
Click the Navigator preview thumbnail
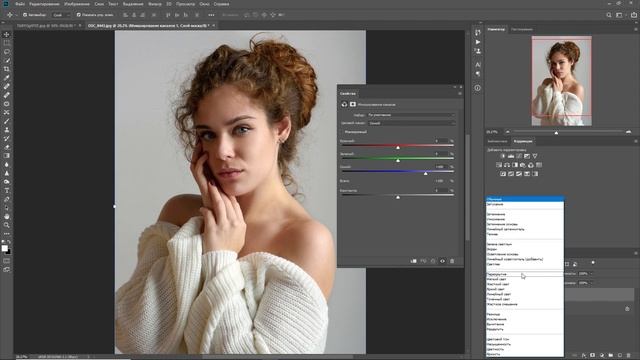[x=562, y=81]
